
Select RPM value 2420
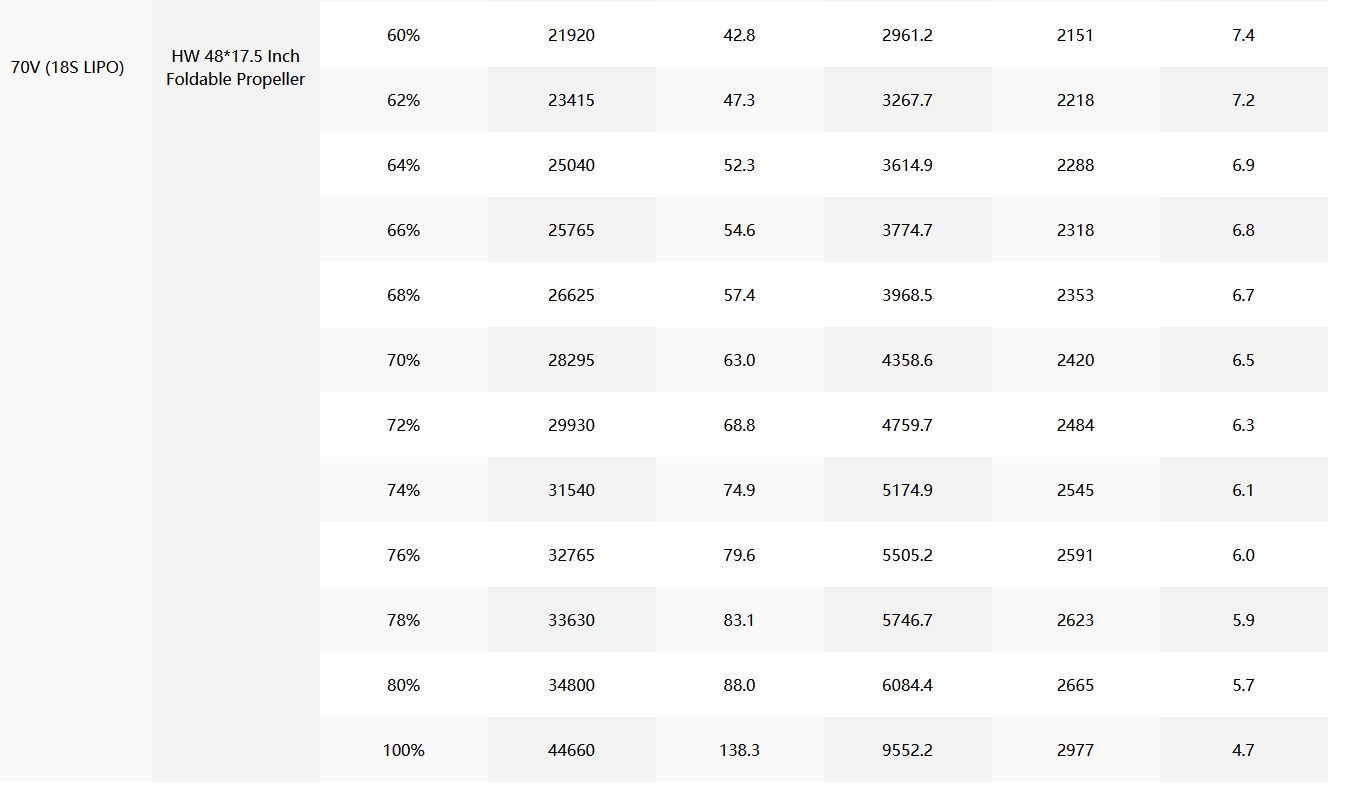(x=1075, y=360)
